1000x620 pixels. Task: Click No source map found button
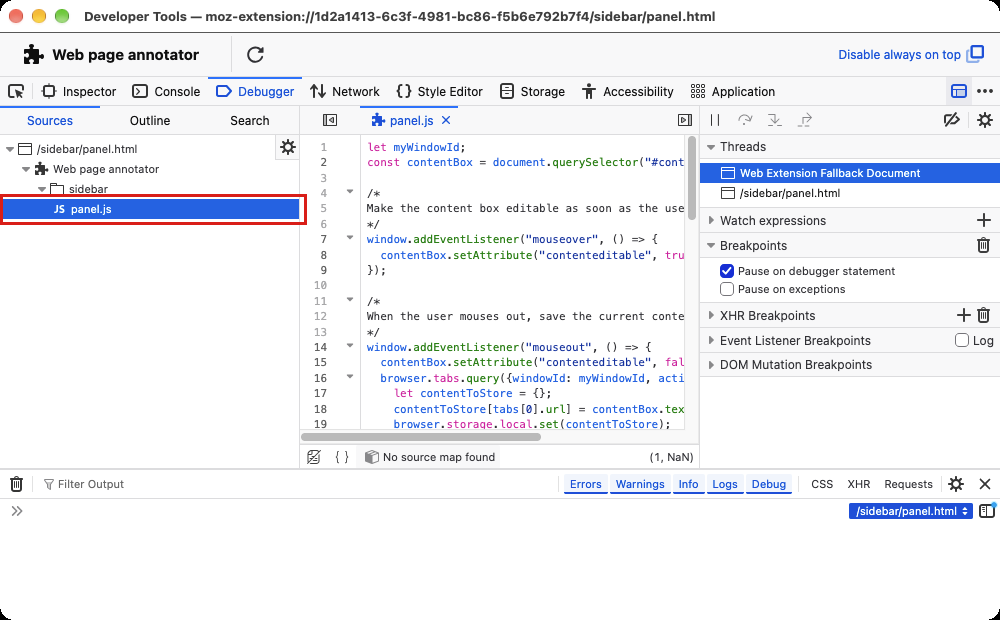click(429, 457)
